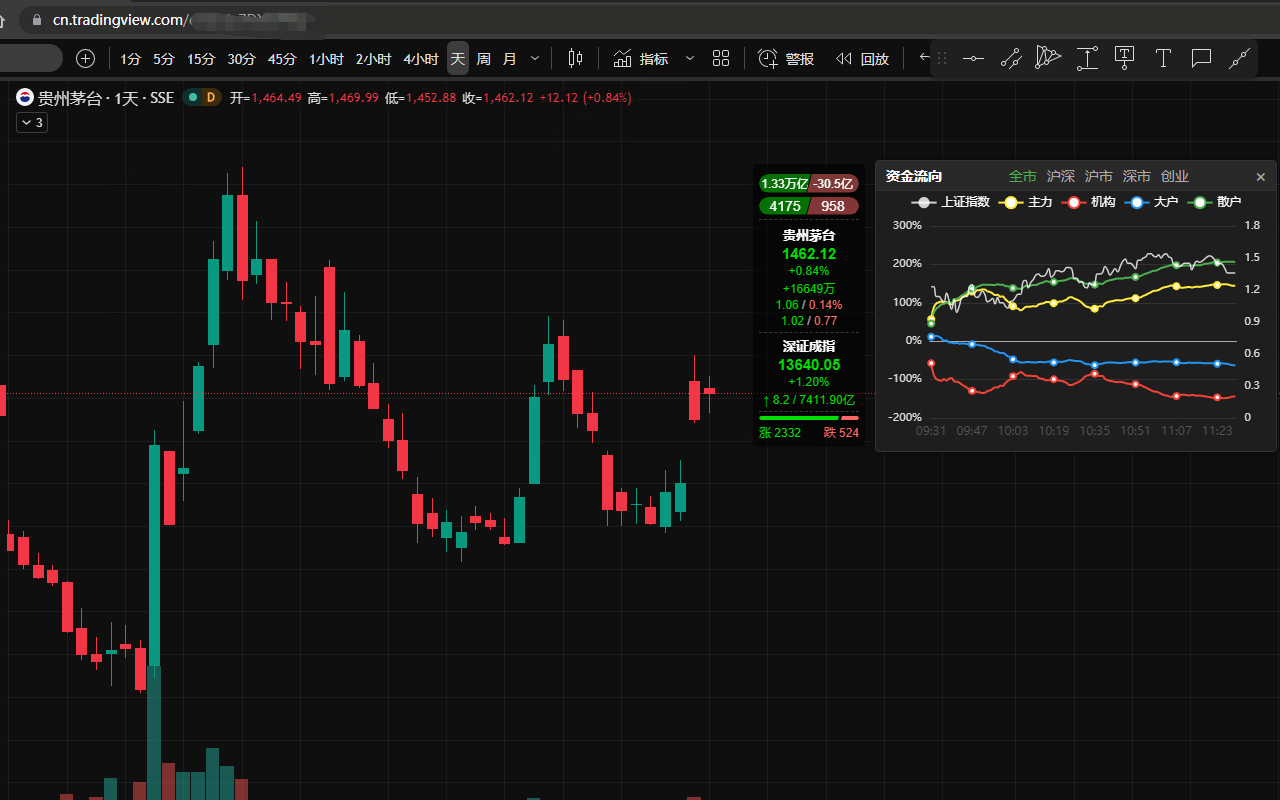Image resolution: width=1280 pixels, height=800 pixels.
Task: Click the site lock icon in address bar
Action: point(37,20)
